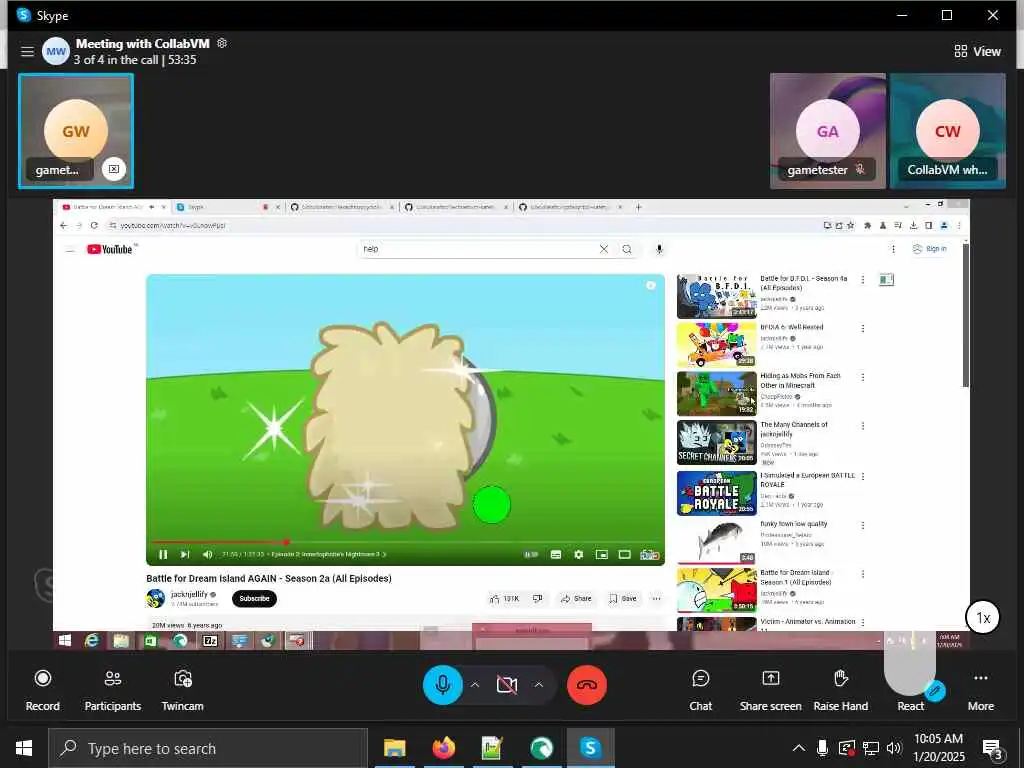Click the shared-screen YouTube pause button
Screen dimensions: 1024x768
[163, 554]
